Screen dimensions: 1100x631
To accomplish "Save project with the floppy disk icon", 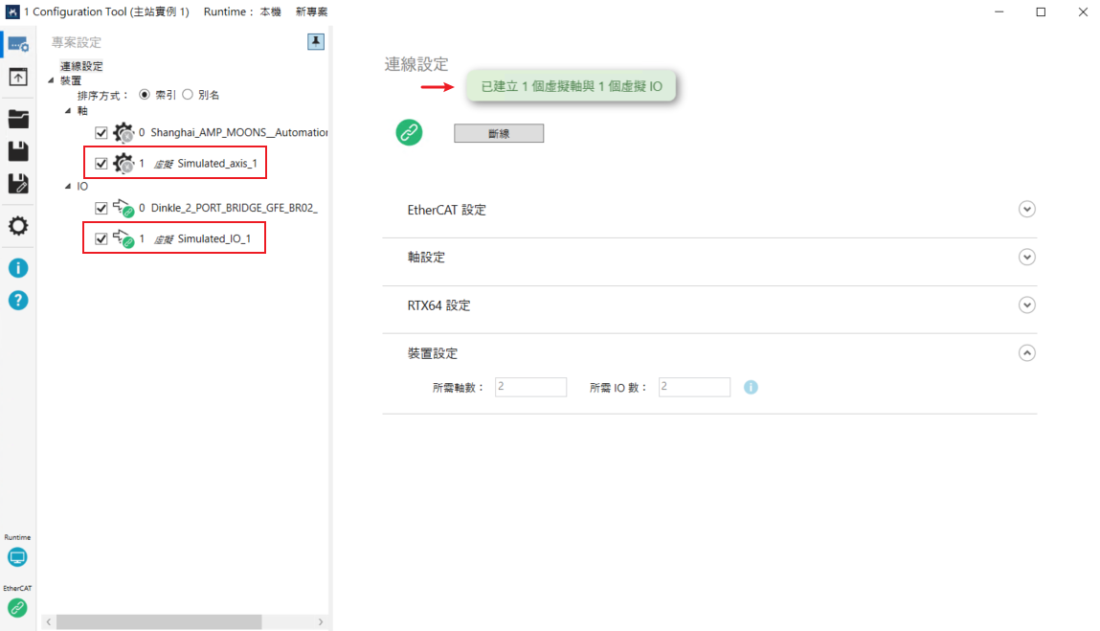I will [x=18, y=152].
